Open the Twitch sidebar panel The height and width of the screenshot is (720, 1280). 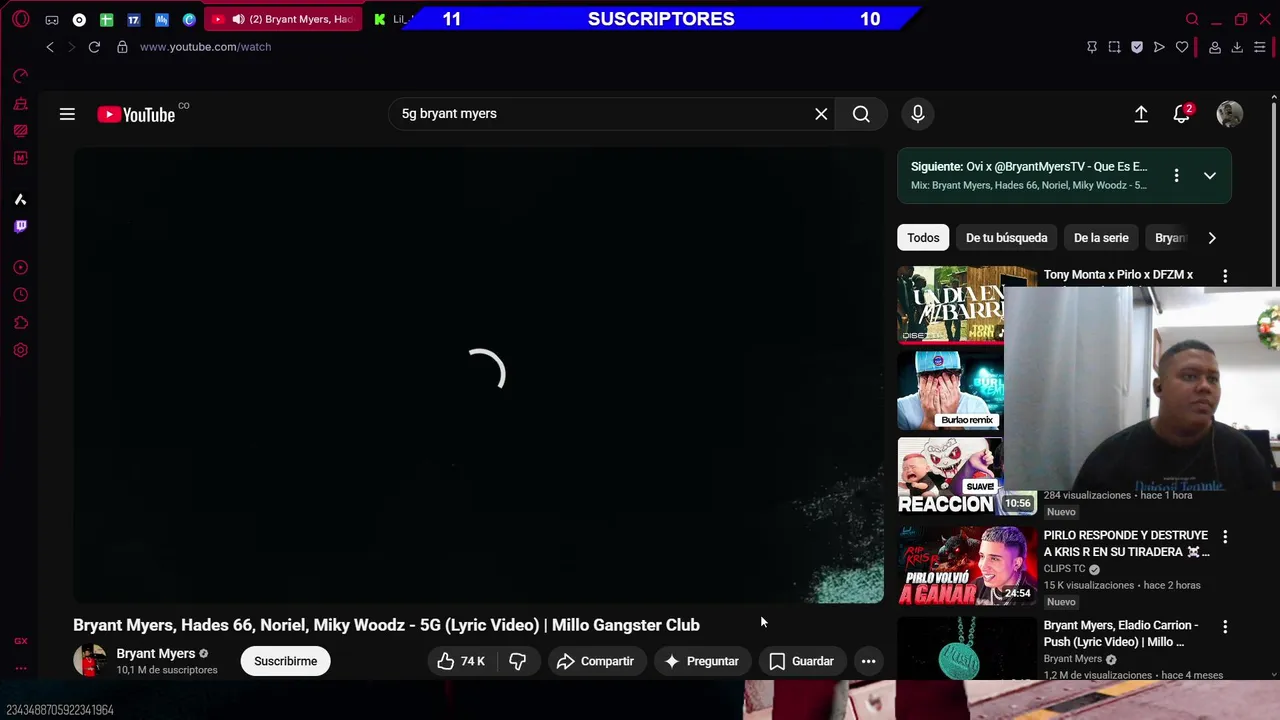coord(20,226)
